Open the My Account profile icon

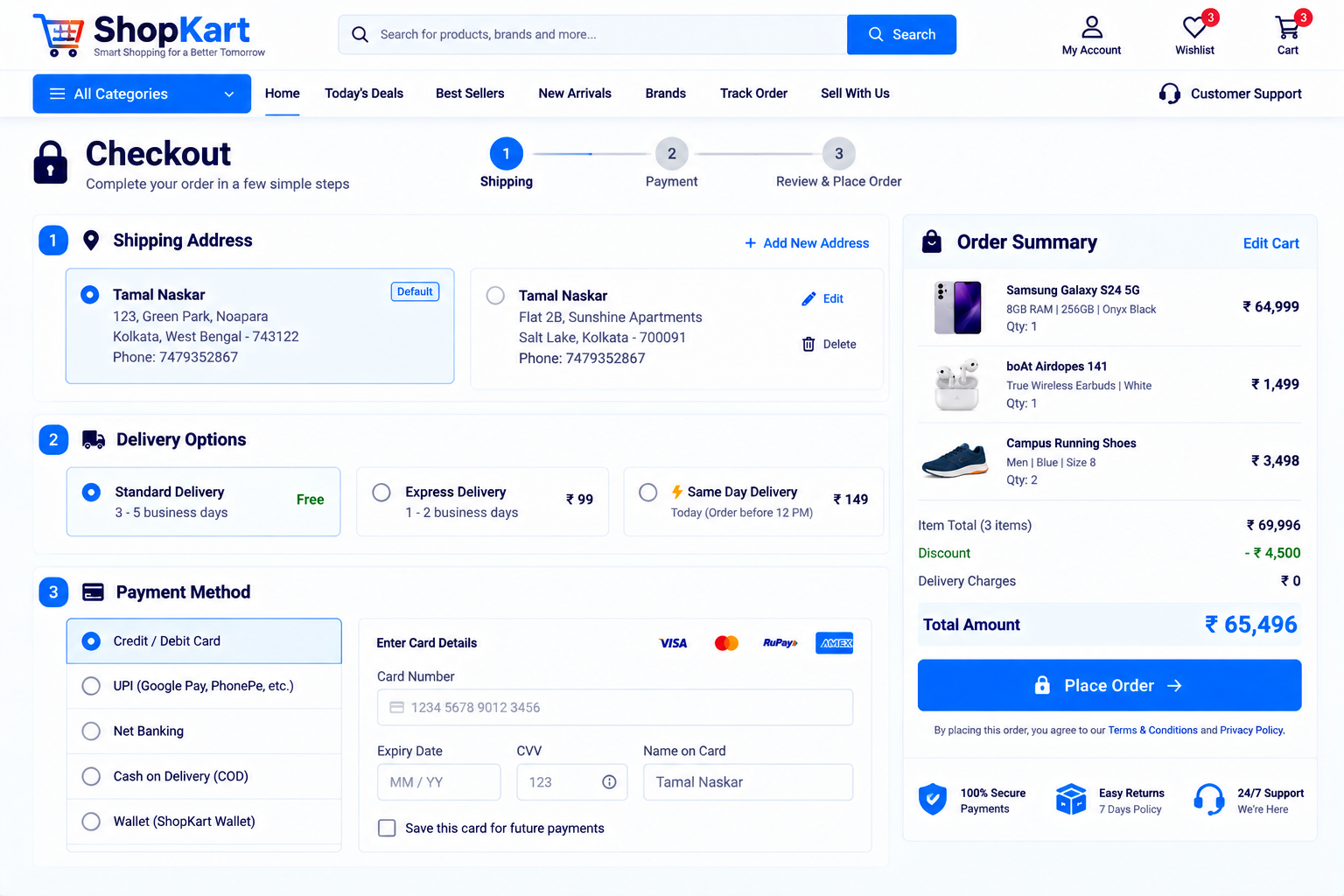[x=1092, y=27]
